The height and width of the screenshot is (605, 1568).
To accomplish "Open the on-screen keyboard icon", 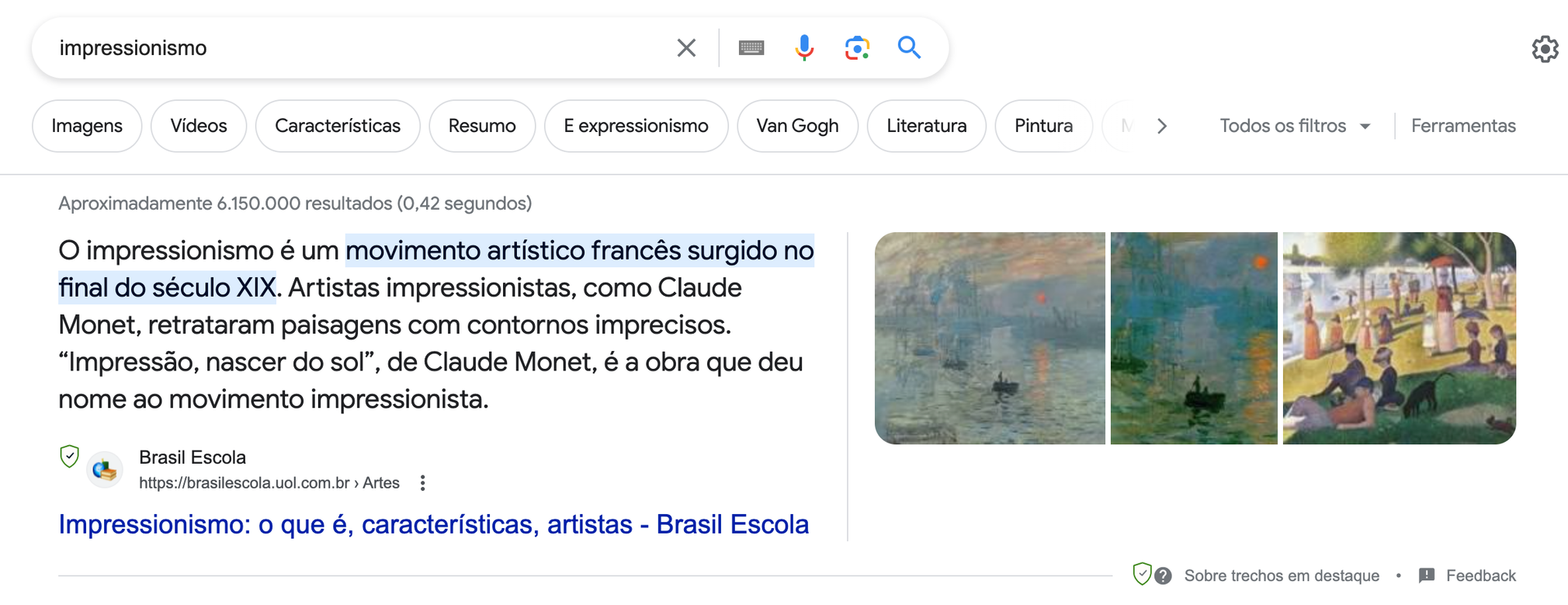I will [752, 47].
